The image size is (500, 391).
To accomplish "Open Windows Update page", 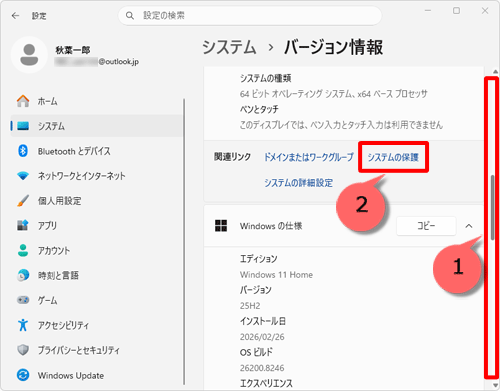I will (97, 375).
